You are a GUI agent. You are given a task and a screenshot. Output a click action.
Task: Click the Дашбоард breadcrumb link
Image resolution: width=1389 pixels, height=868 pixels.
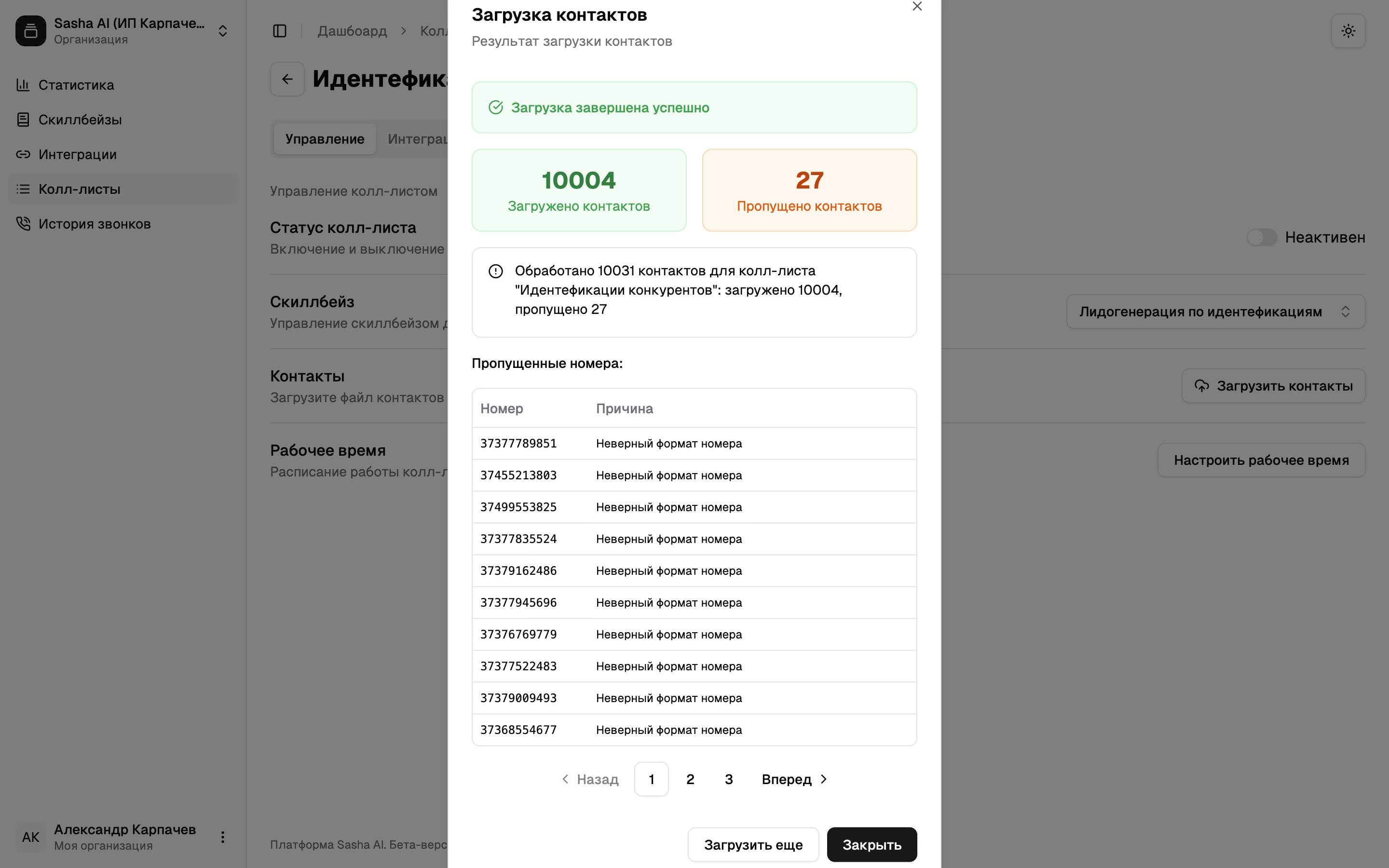point(352,31)
